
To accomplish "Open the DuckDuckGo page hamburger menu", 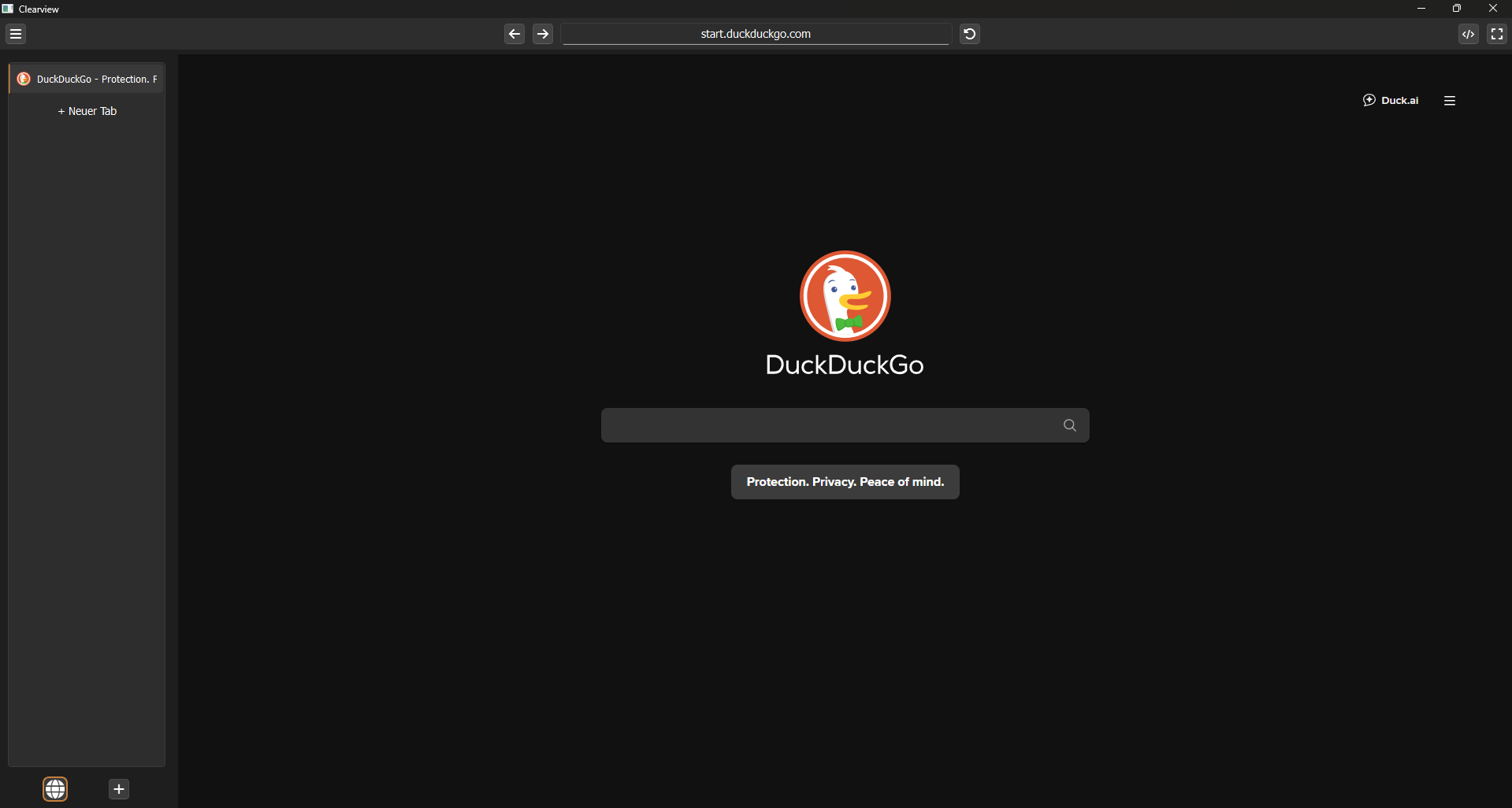I will point(1450,100).
